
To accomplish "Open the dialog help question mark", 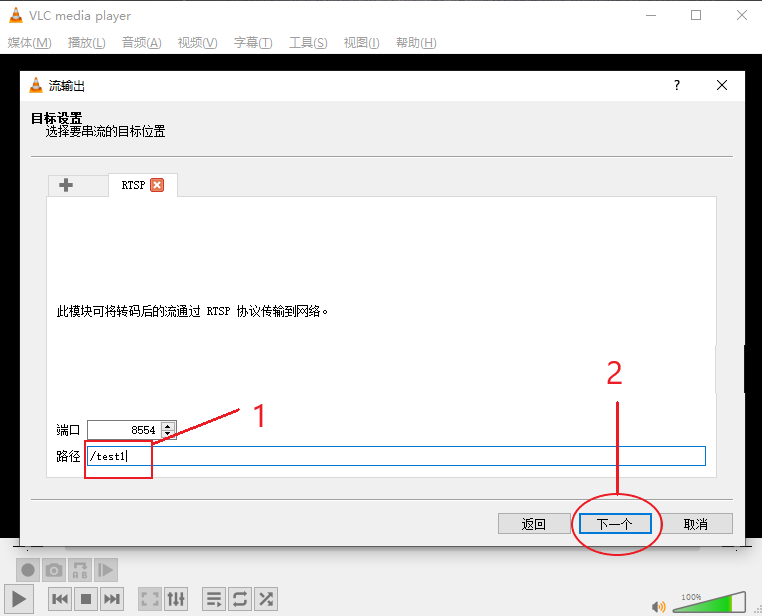I will pyautogui.click(x=677, y=86).
